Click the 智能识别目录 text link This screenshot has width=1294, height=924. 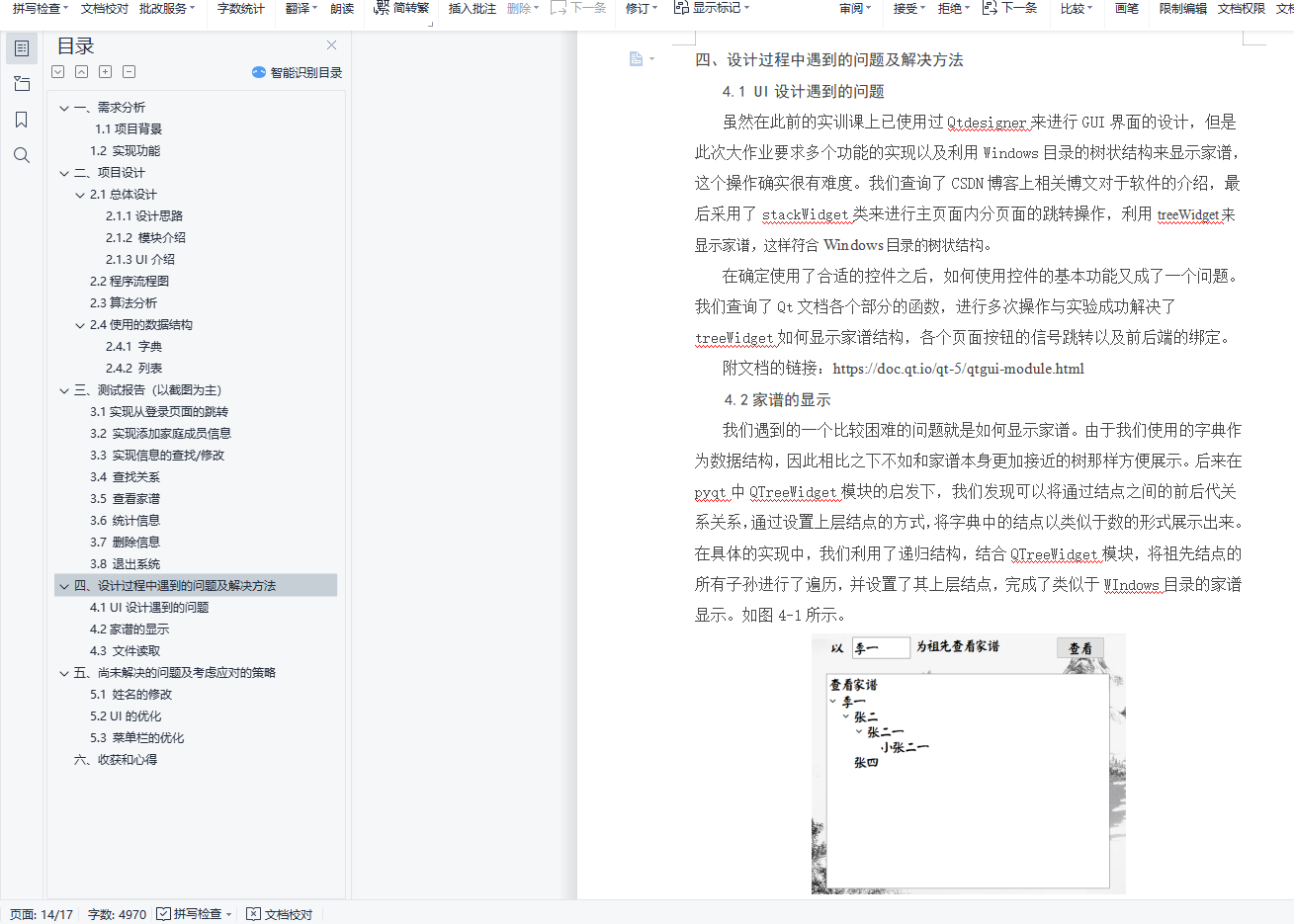click(306, 72)
